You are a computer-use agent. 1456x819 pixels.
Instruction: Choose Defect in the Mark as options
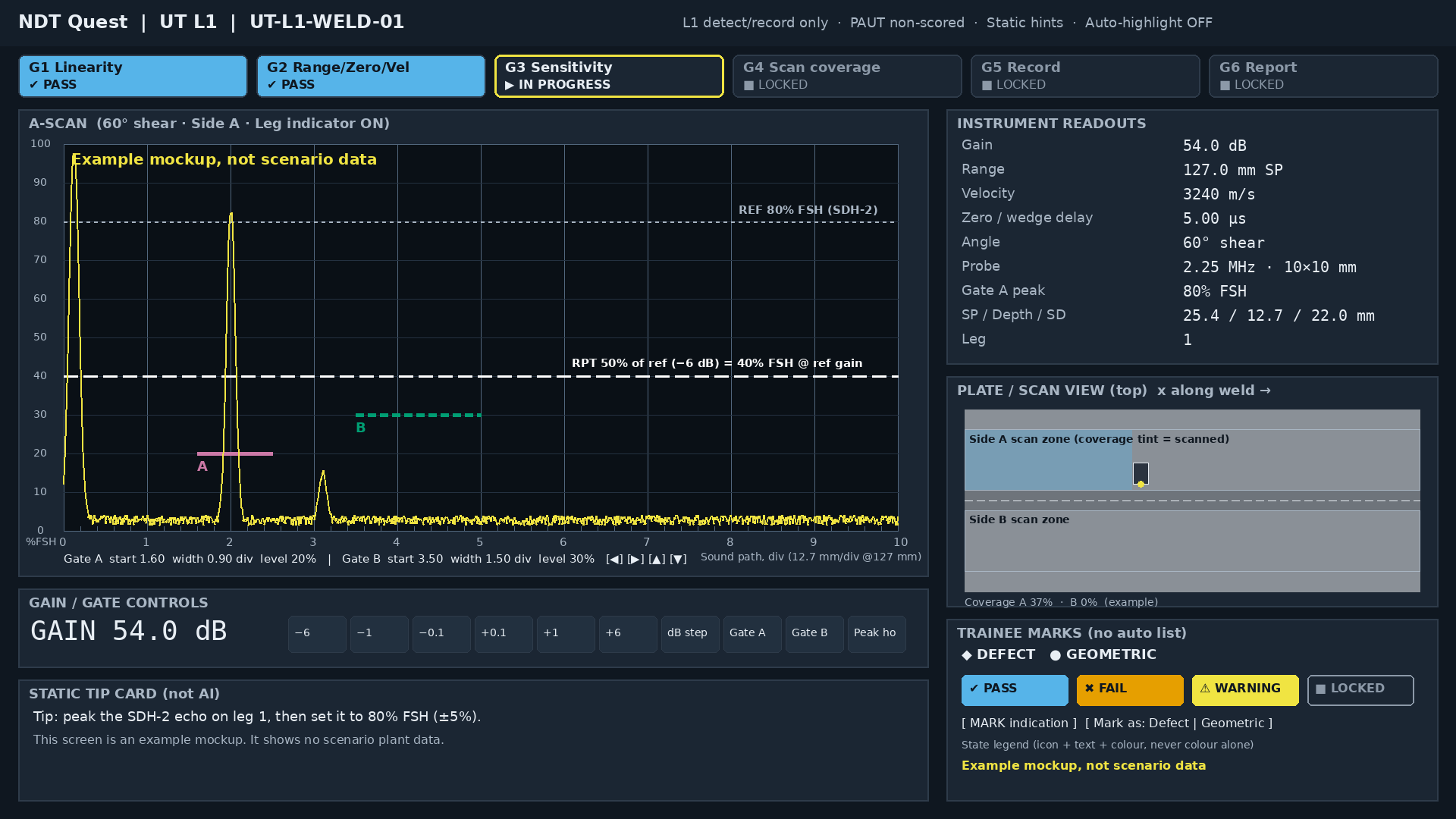click(x=1169, y=723)
